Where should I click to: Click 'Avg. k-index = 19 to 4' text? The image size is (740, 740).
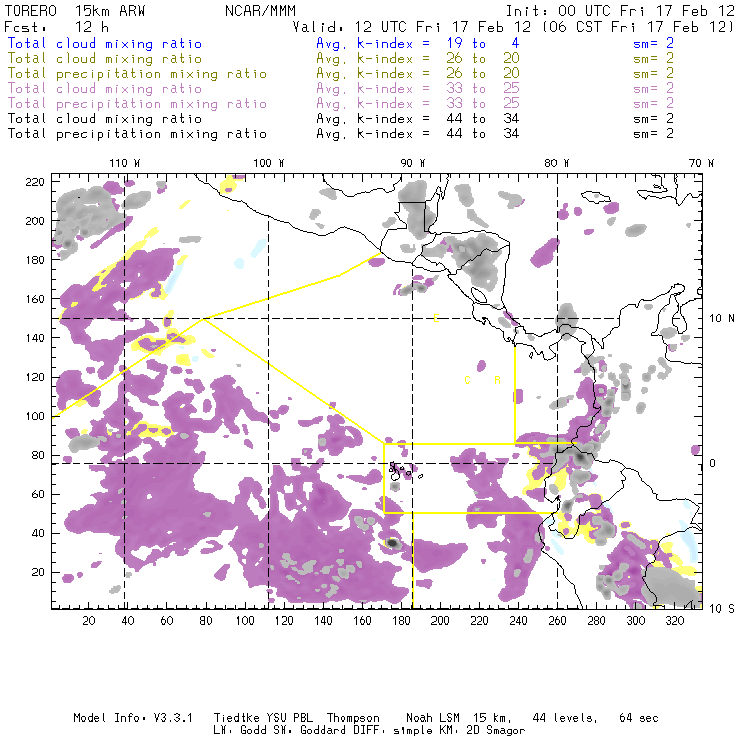pos(418,44)
